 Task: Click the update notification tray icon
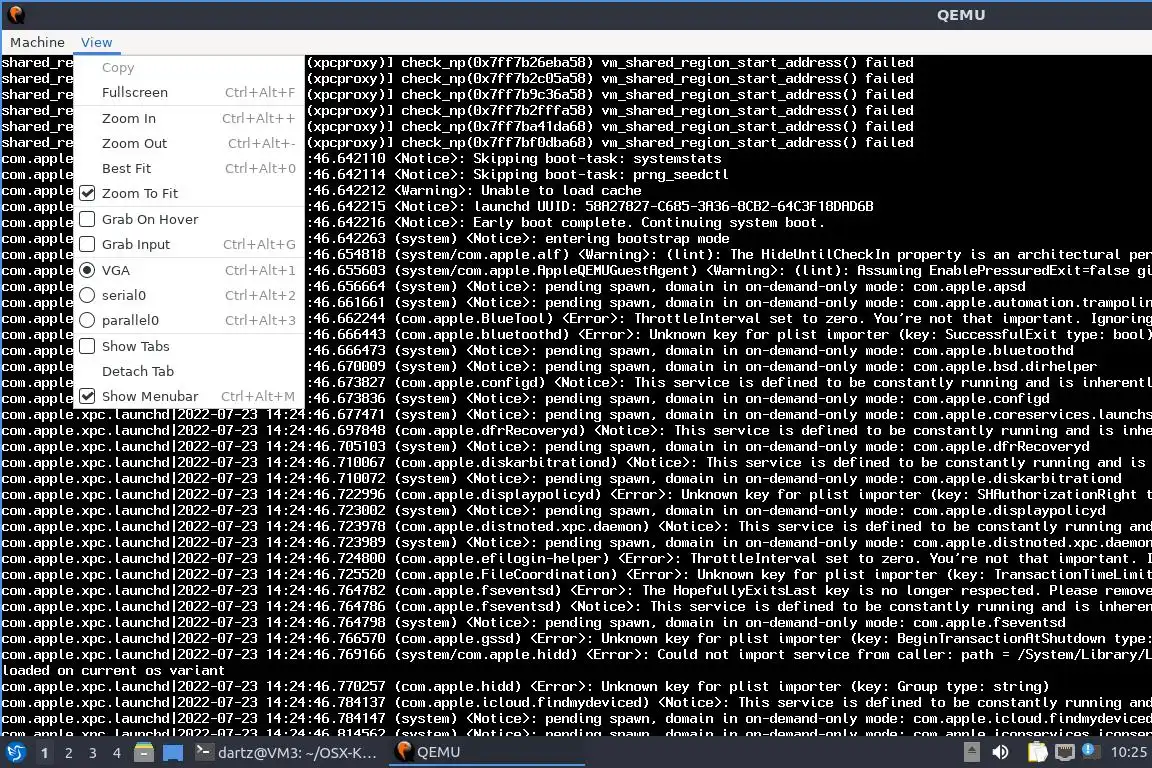click(1090, 751)
